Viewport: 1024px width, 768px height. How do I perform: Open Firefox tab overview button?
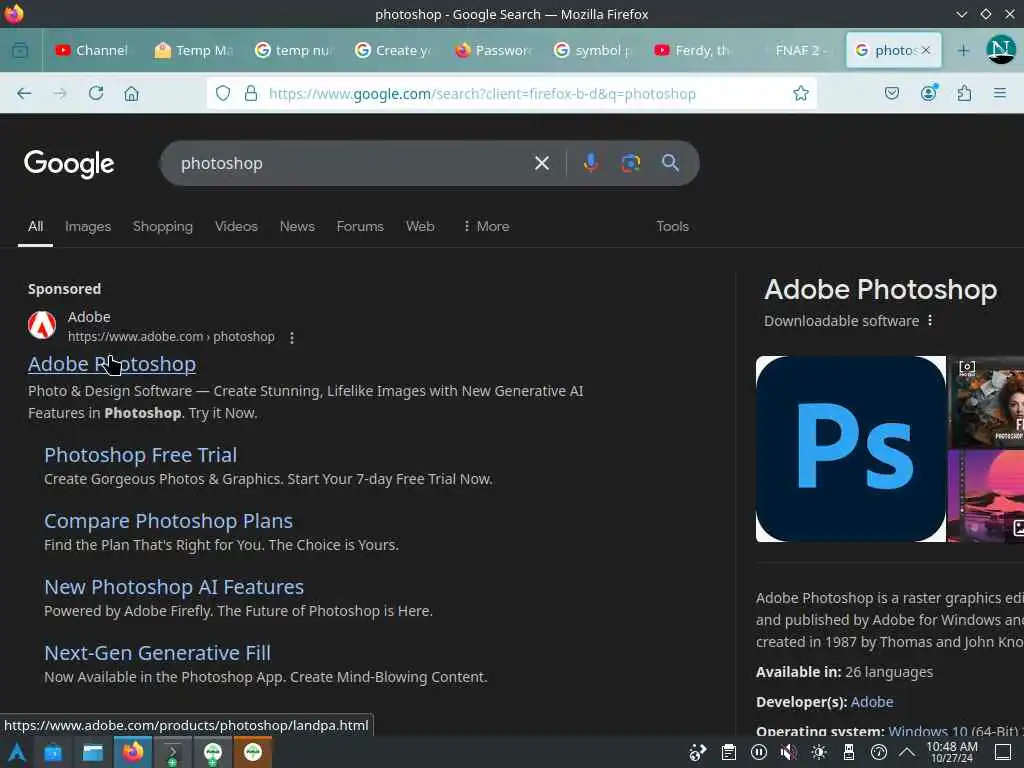pyautogui.click(x=20, y=50)
